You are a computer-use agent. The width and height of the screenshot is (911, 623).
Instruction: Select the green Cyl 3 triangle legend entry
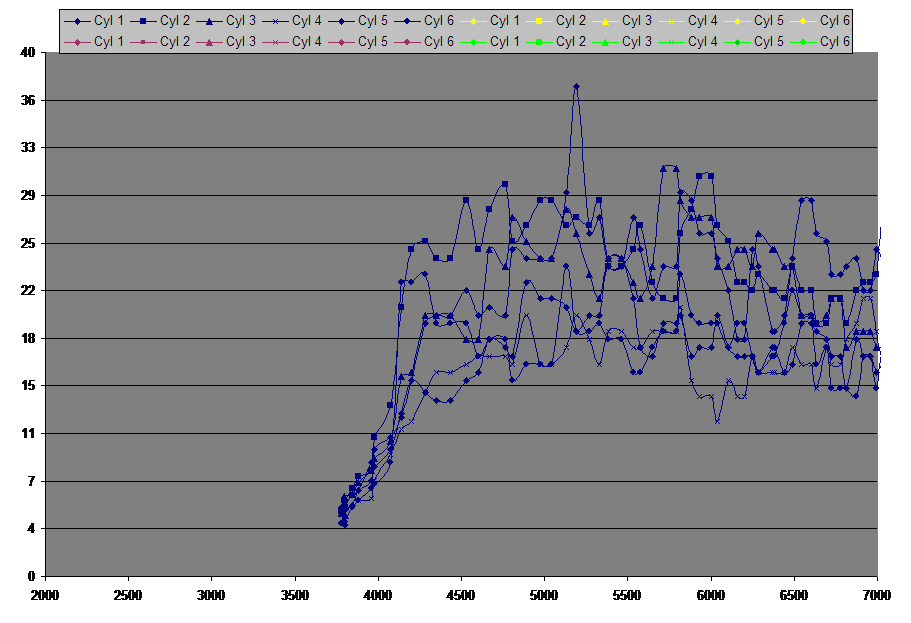(606, 41)
